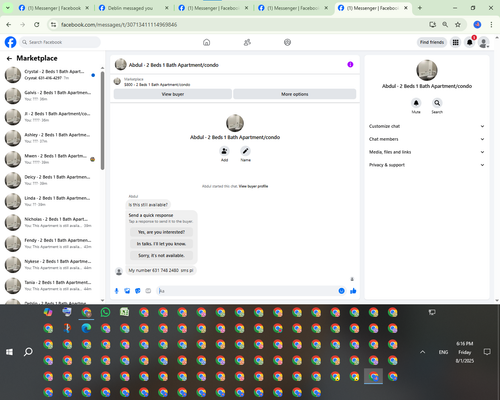The width and height of the screenshot is (500, 400).
Task: Send a thumbs up like
Action: [x=353, y=291]
